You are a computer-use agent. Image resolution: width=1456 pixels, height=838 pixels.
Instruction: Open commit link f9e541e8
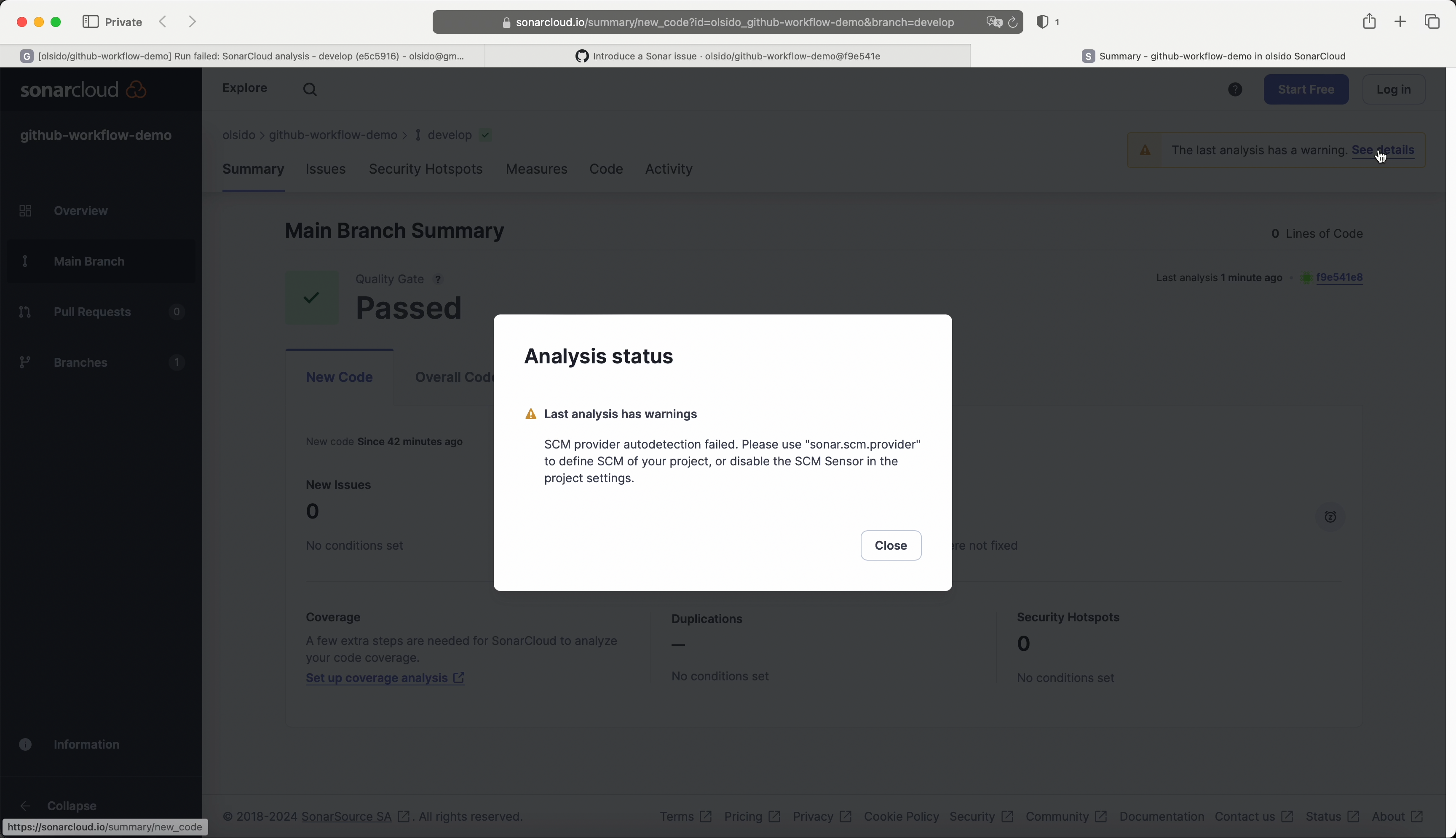click(1339, 277)
